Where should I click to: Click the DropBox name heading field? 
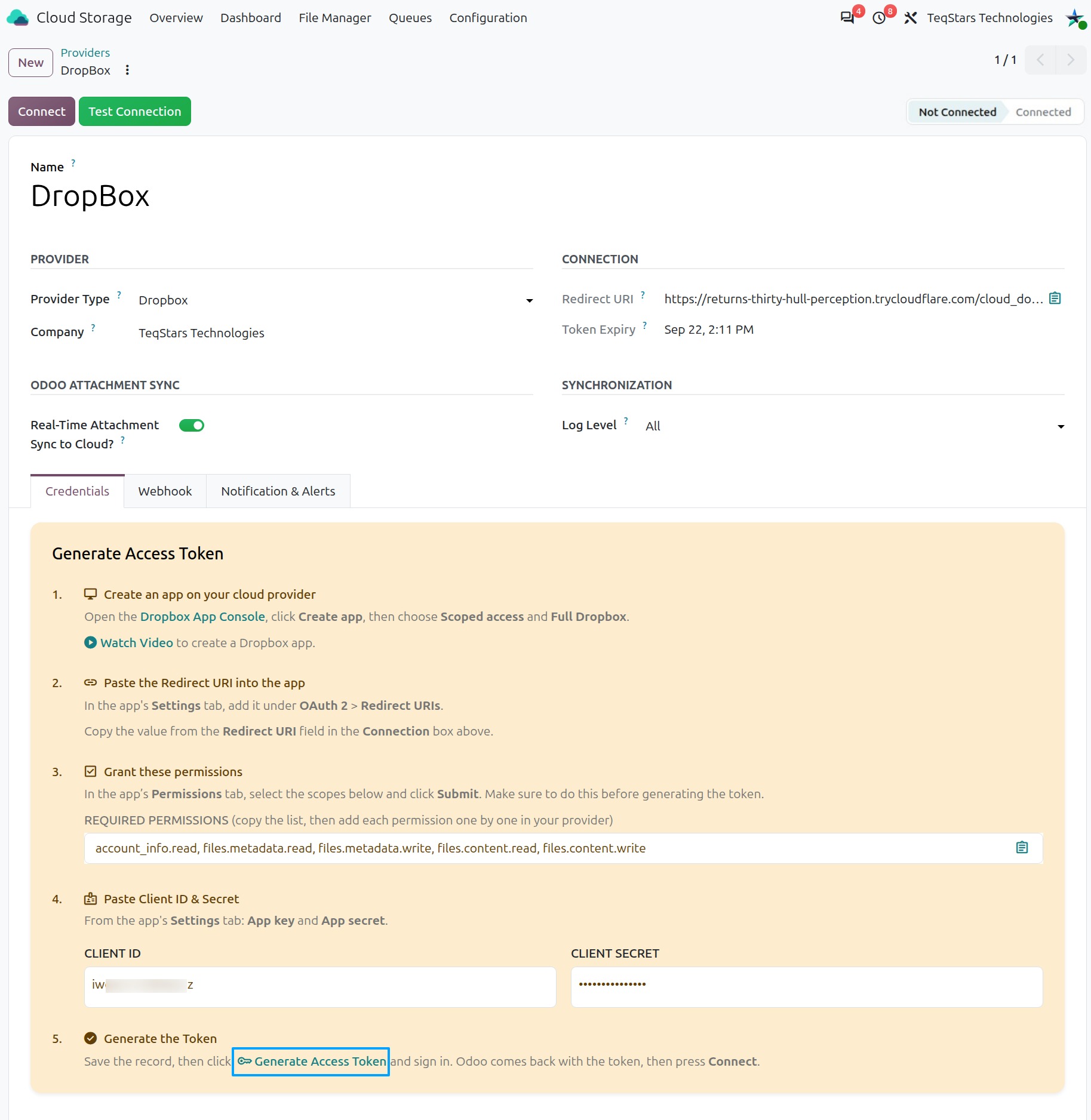pyautogui.click(x=90, y=196)
